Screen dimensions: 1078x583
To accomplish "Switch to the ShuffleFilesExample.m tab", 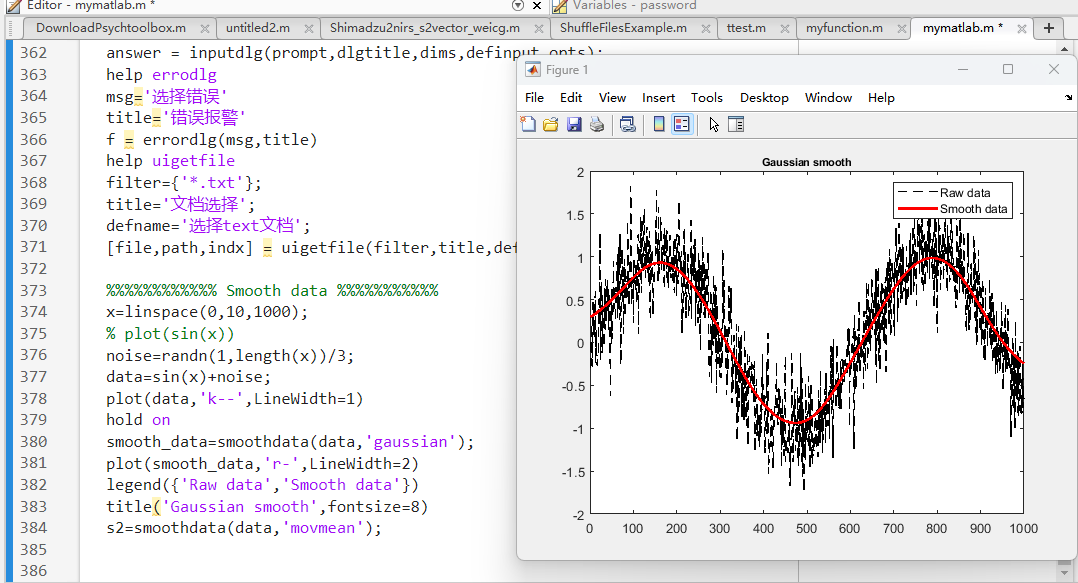I will (623, 28).
